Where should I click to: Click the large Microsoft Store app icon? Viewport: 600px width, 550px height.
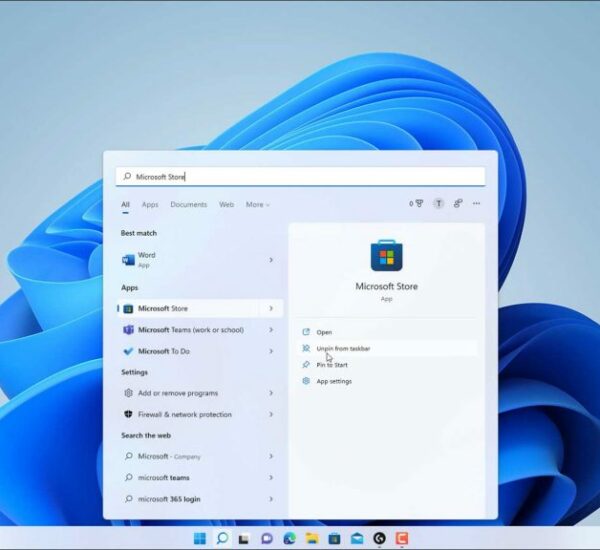(386, 255)
